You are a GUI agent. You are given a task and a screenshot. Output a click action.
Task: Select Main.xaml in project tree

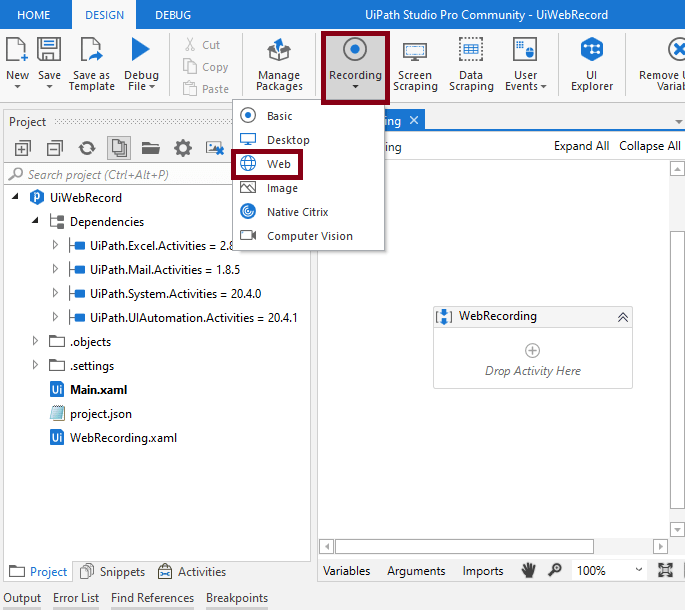[99, 390]
